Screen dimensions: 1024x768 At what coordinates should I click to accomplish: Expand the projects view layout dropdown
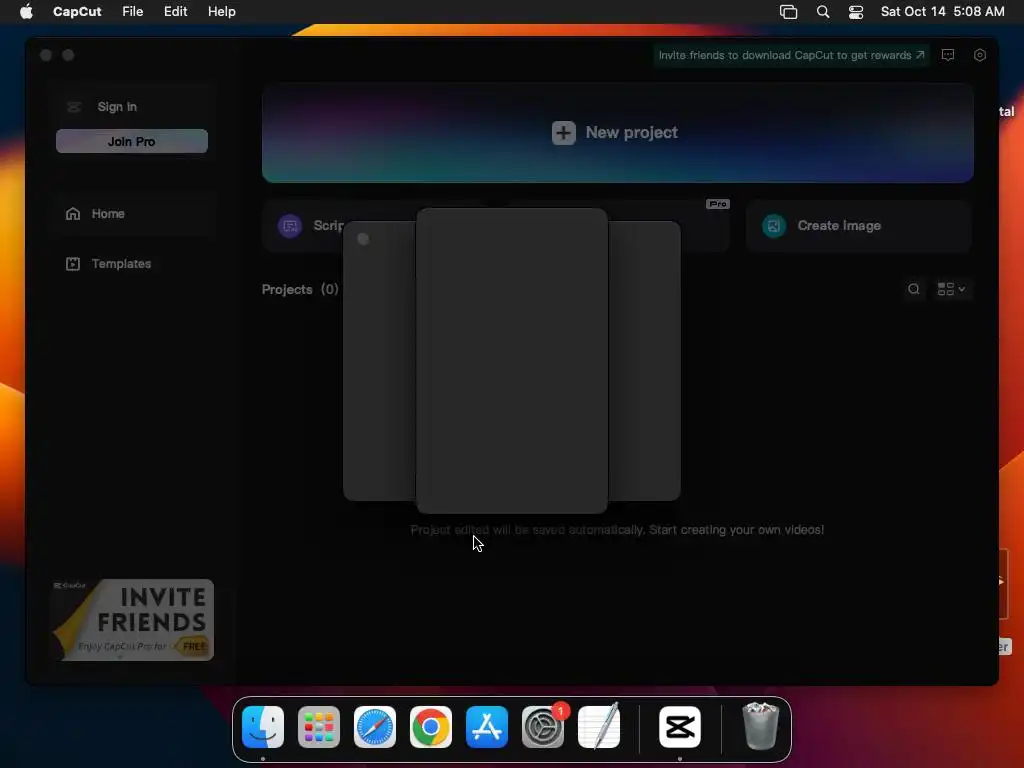click(951, 289)
